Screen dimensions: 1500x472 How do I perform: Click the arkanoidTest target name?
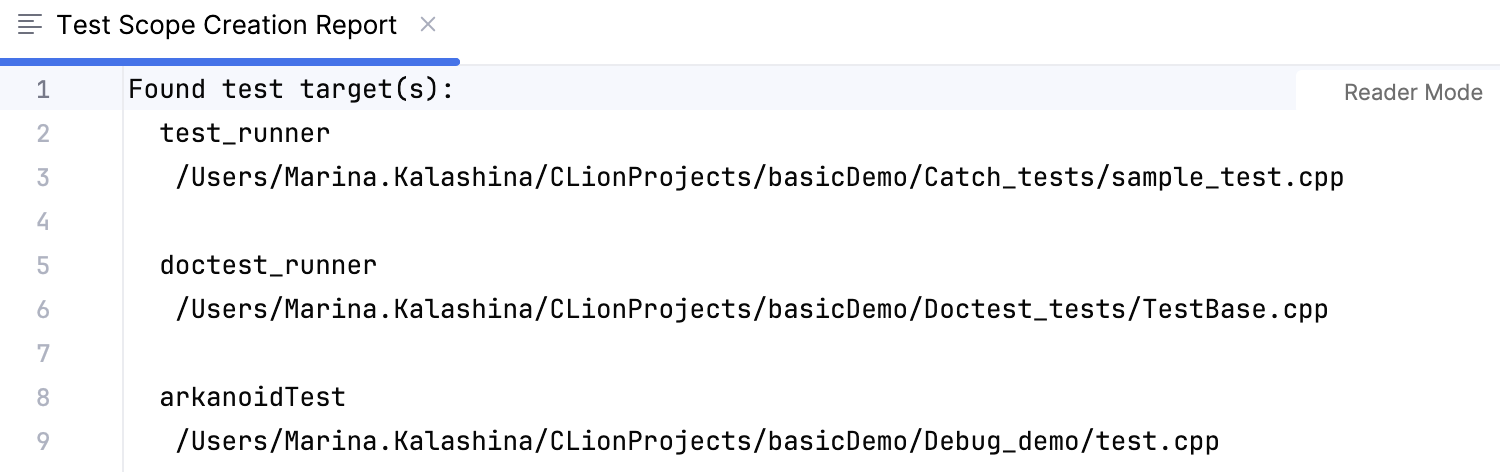point(252,398)
